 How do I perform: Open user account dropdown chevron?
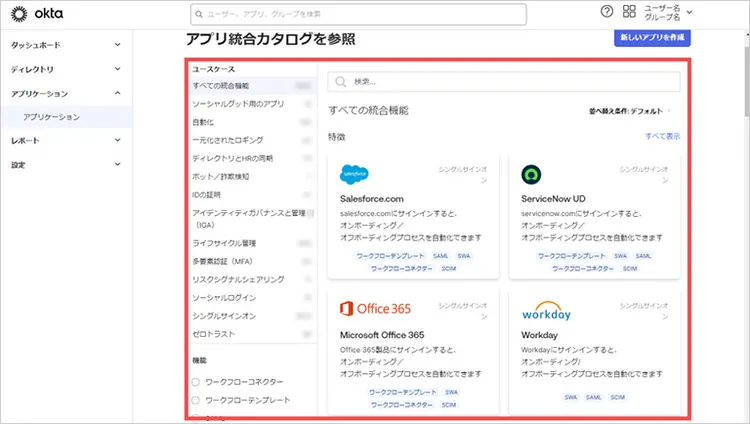coord(689,12)
